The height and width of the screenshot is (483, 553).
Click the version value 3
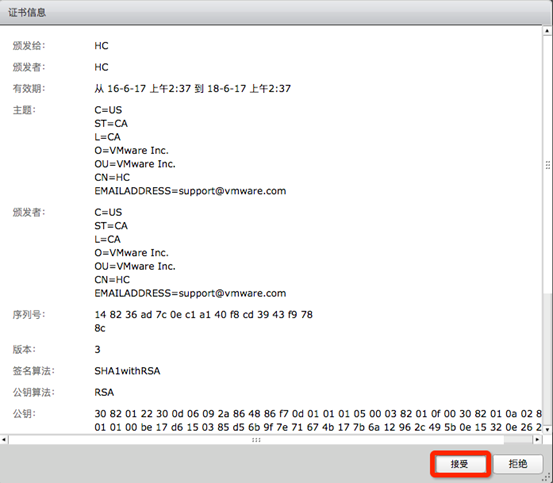[x=97, y=349]
